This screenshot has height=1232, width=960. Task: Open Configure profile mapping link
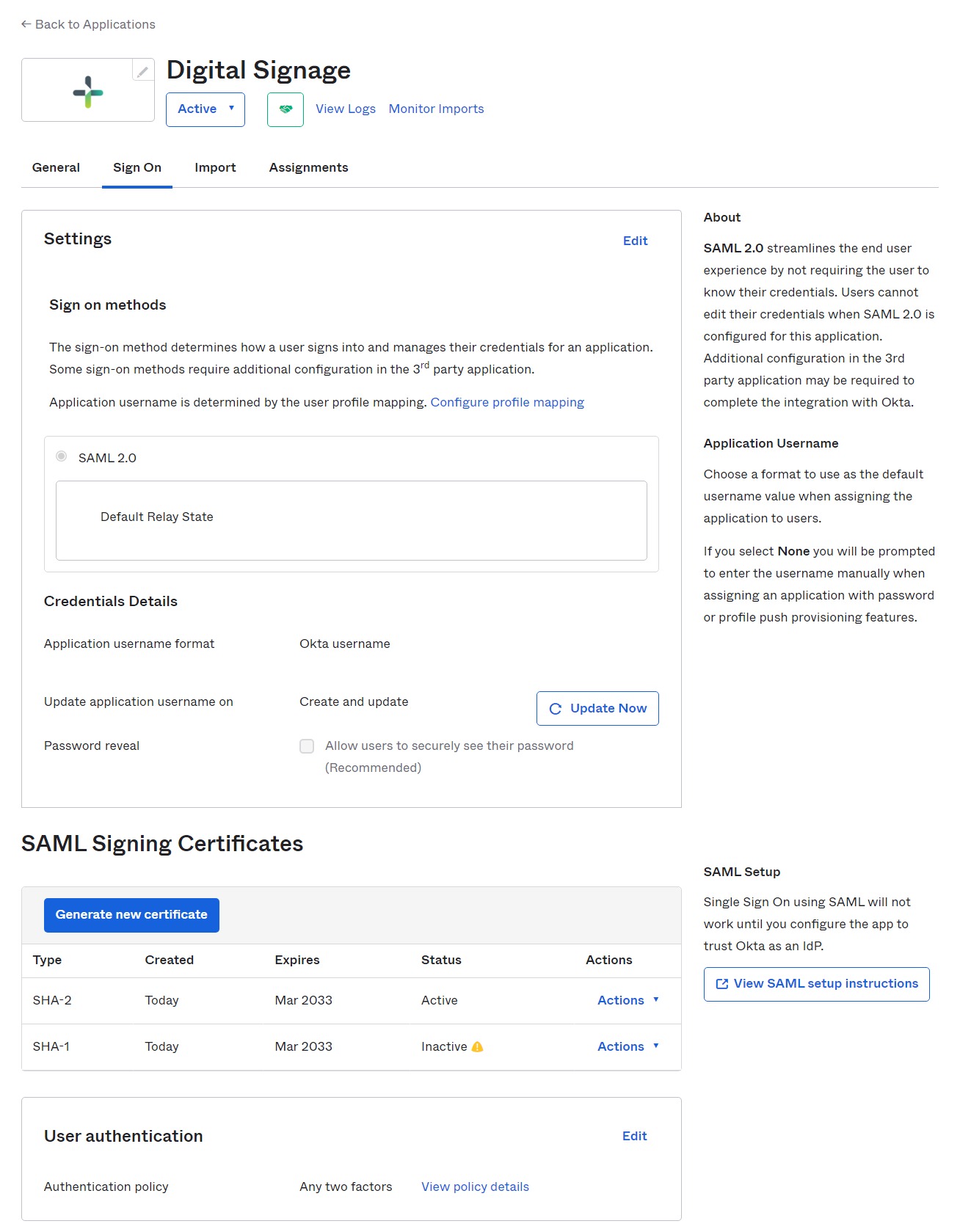click(507, 402)
